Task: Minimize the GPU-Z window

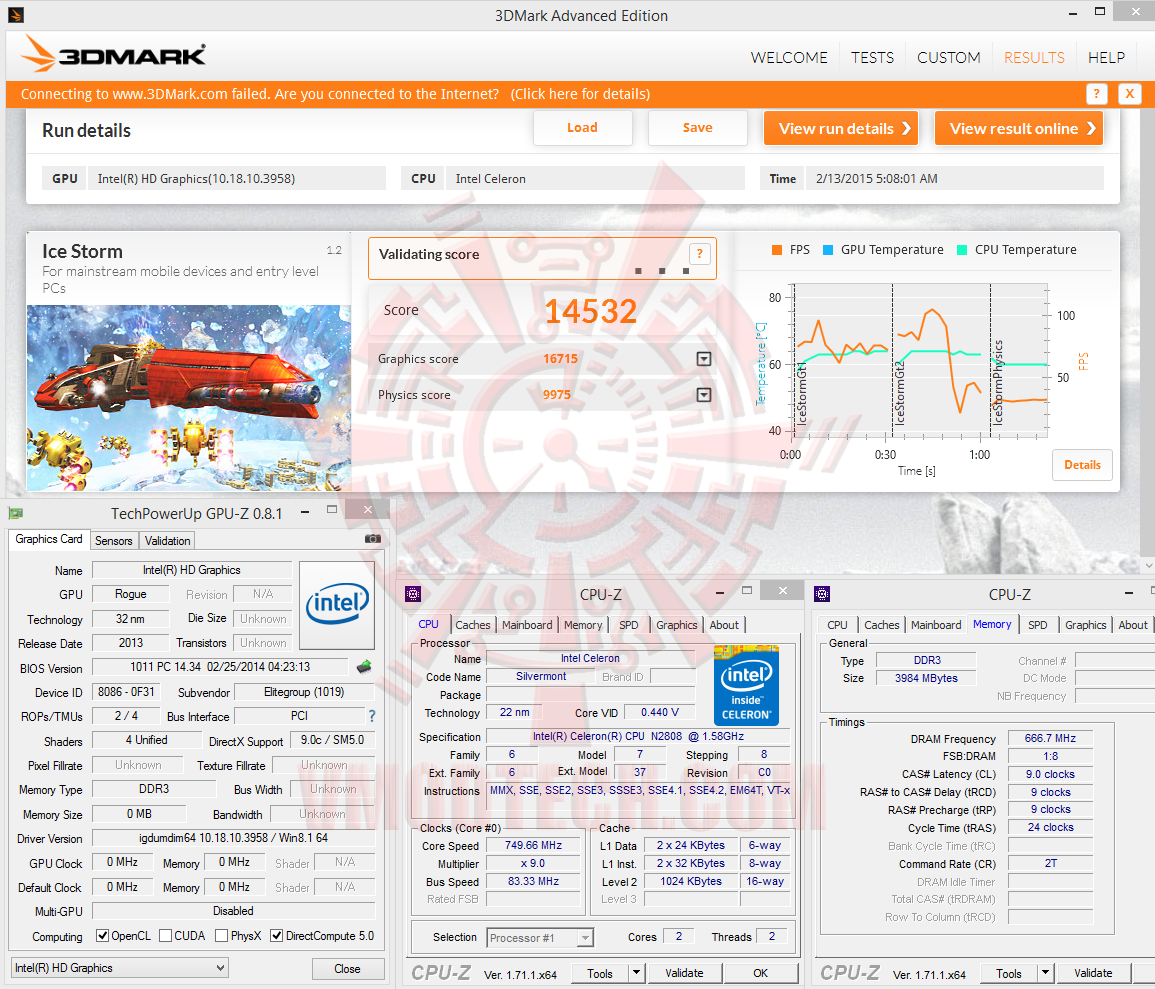Action: point(305,512)
